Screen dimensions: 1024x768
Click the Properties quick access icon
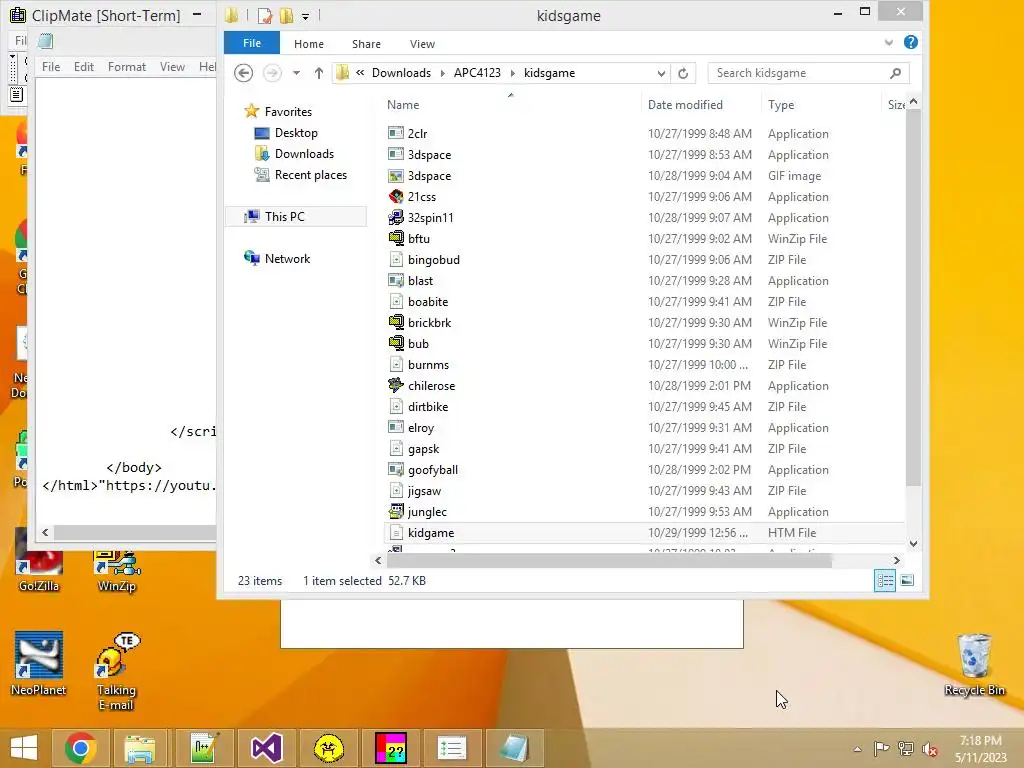(264, 15)
